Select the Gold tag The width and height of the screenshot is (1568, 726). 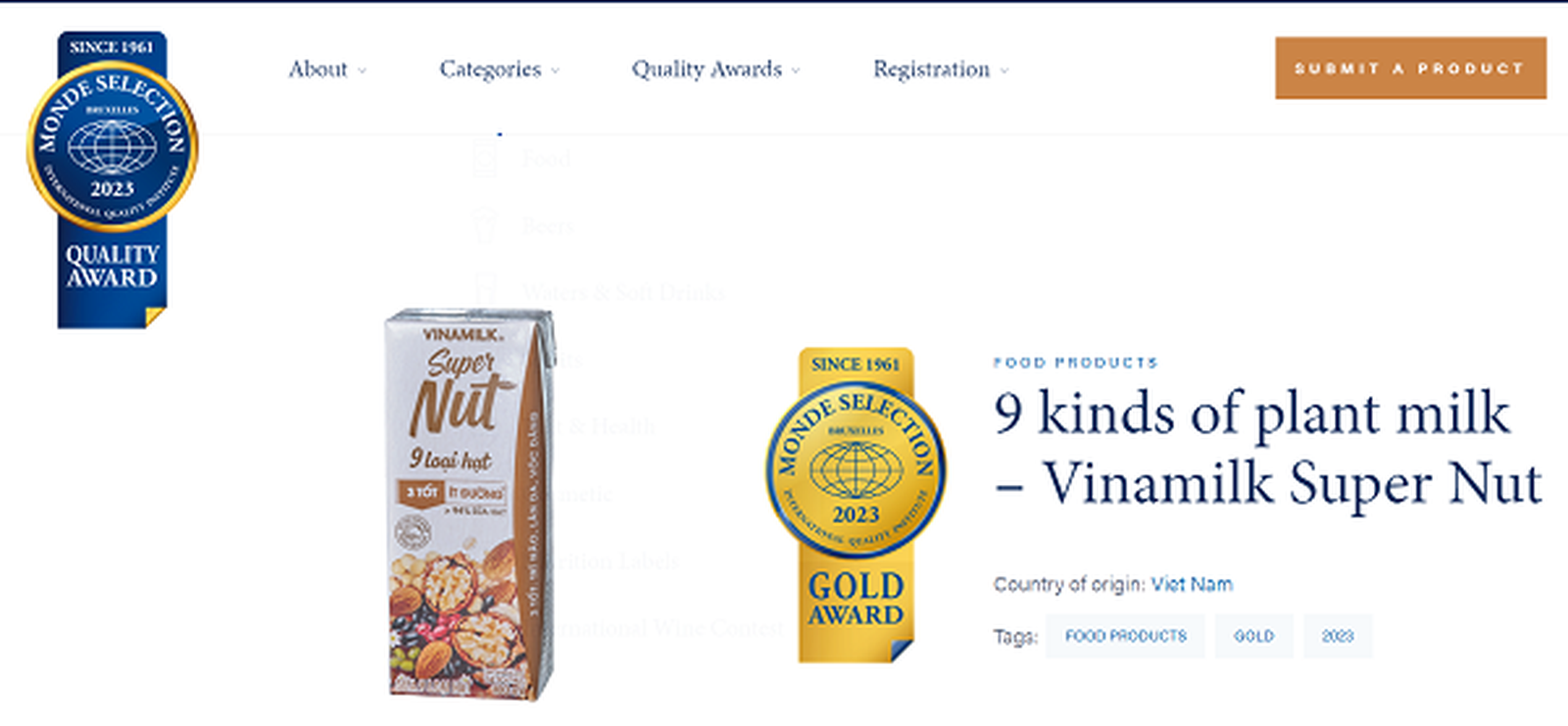(1253, 636)
